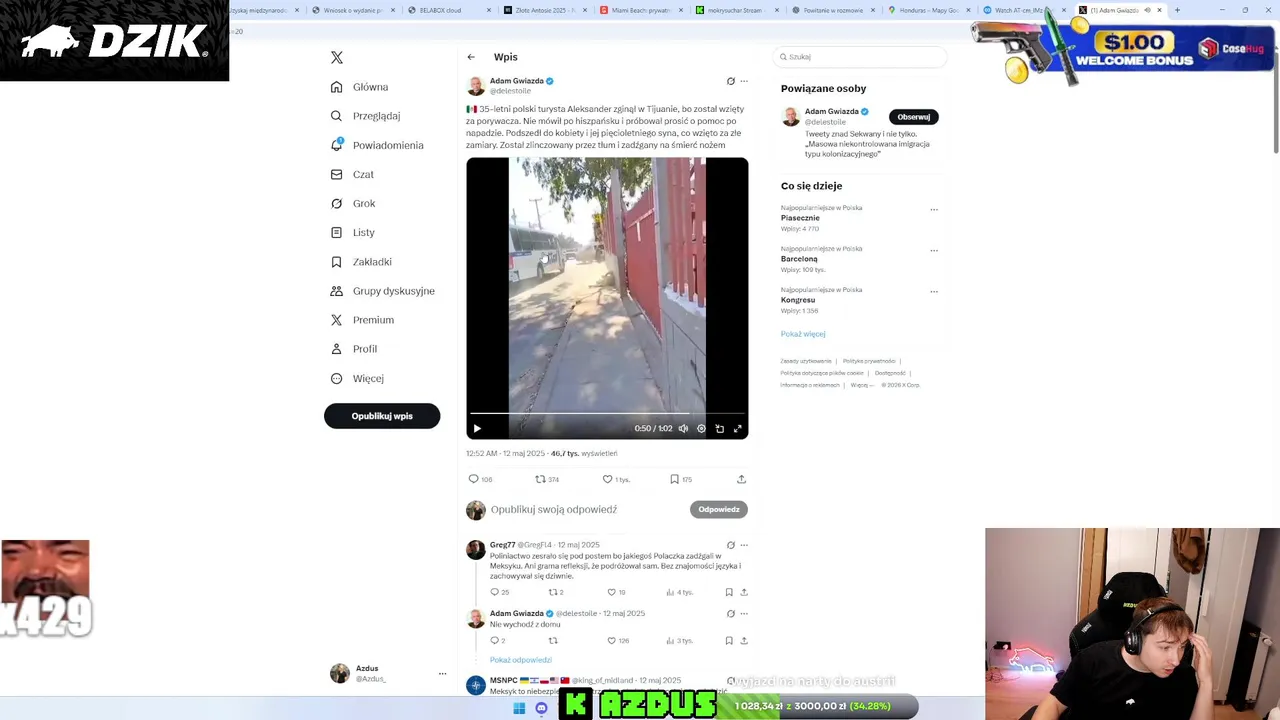Toggle video picture-in-picture mode
This screenshot has width=1280, height=720.
click(x=719, y=428)
